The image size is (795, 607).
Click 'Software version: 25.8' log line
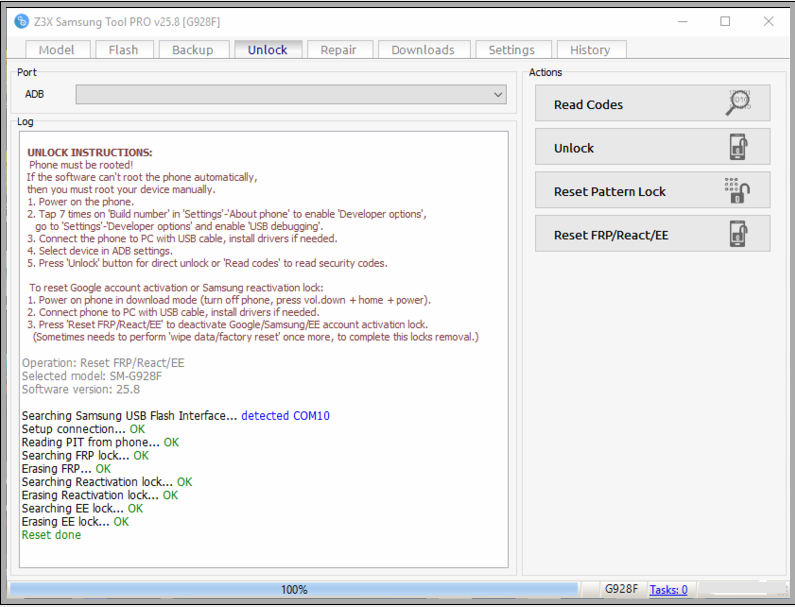tap(81, 389)
